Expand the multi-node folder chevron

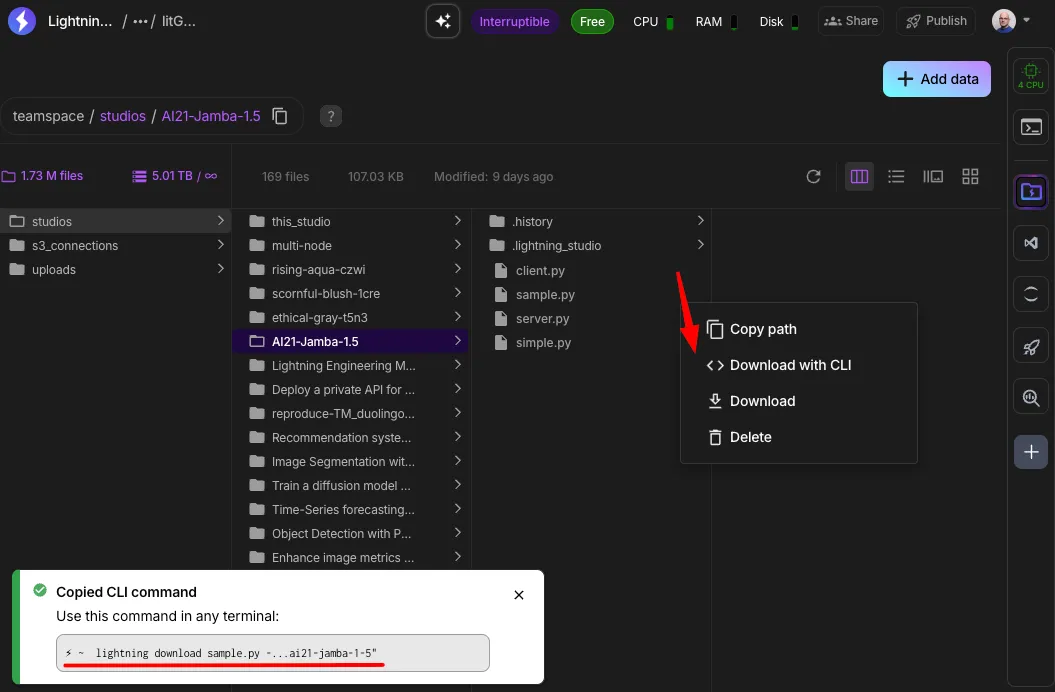pyautogui.click(x=458, y=244)
